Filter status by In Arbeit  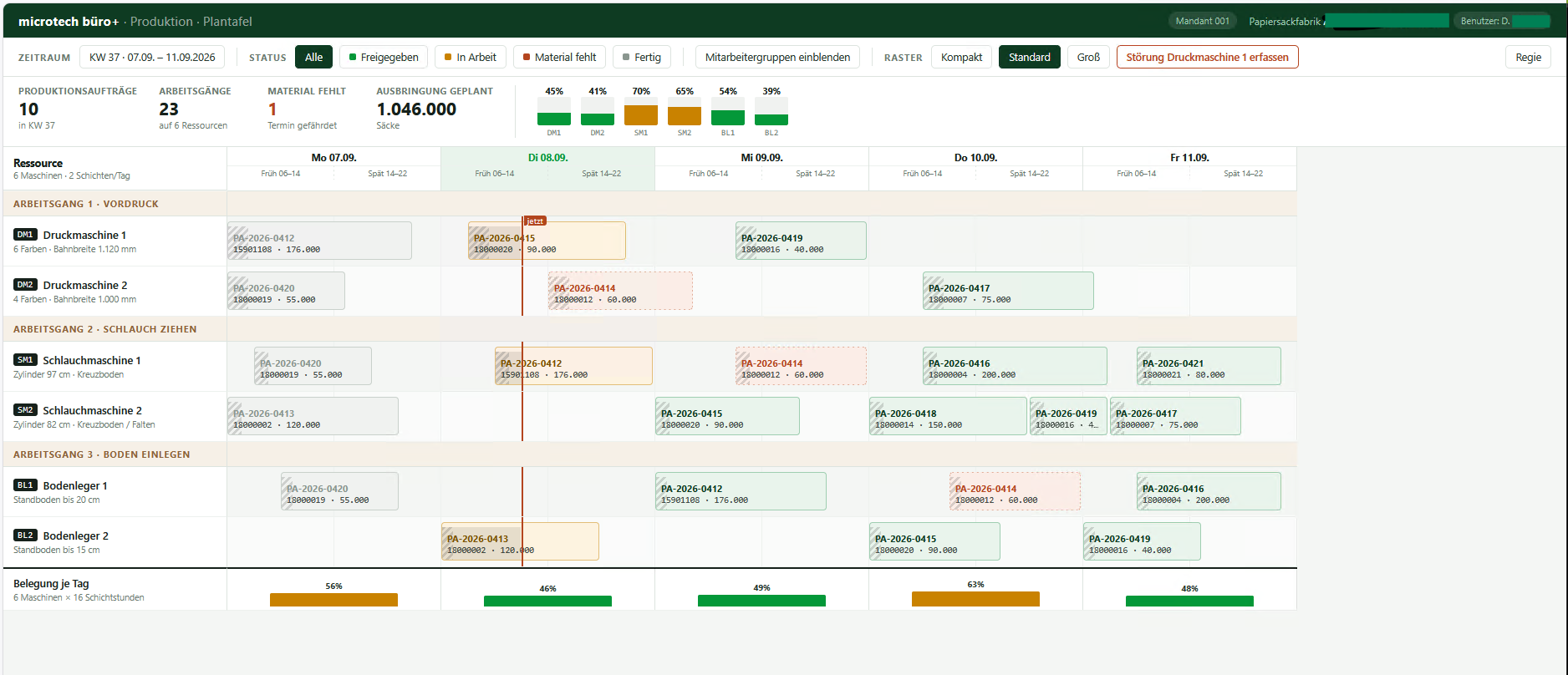(471, 57)
